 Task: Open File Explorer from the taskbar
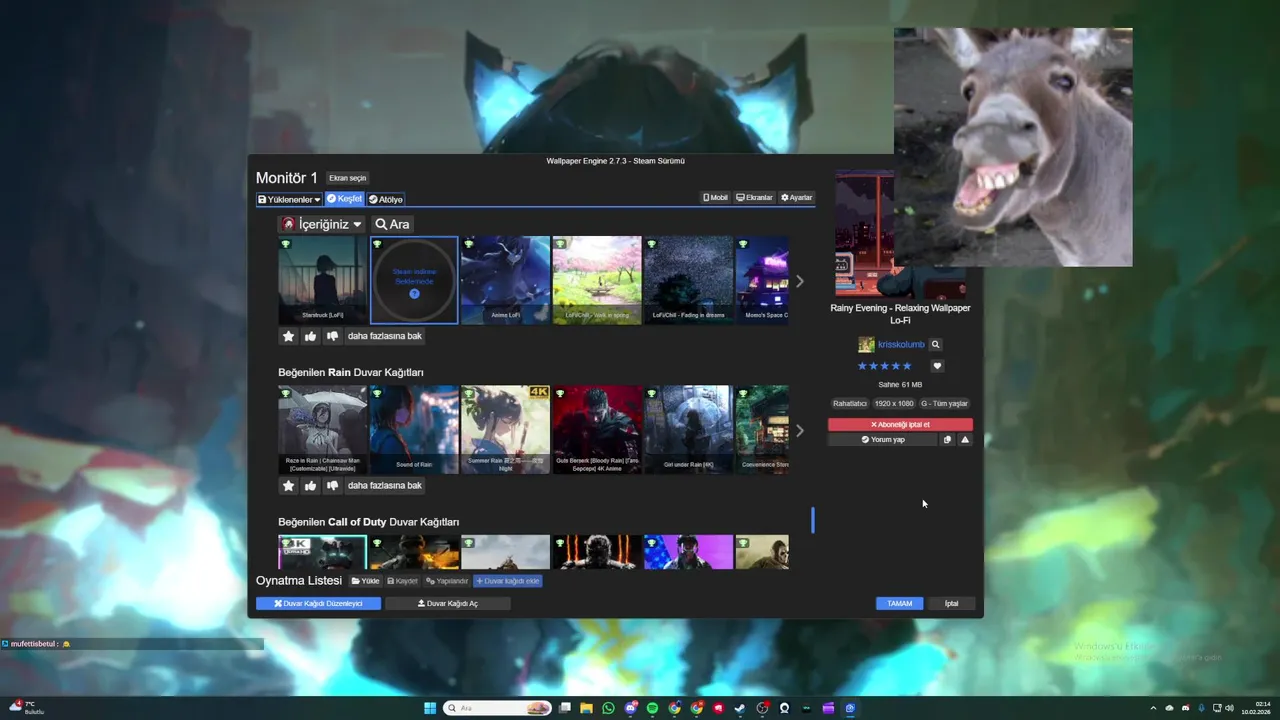[586, 708]
